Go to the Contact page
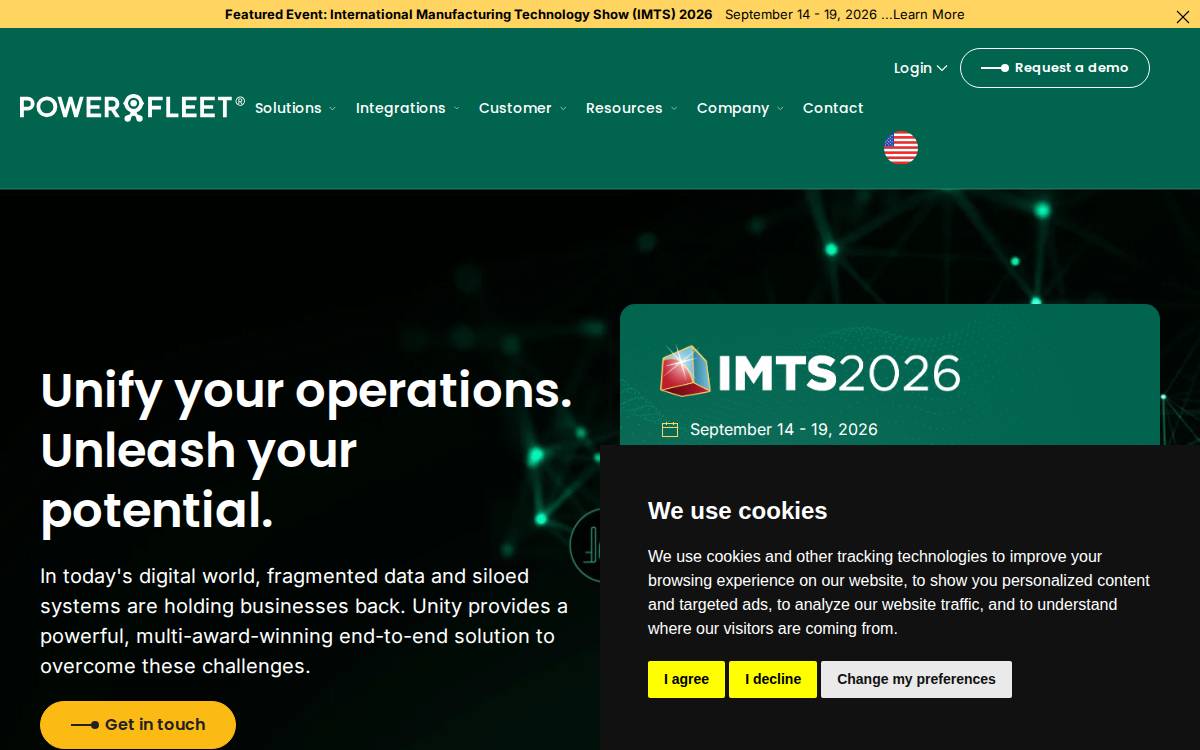 [x=833, y=108]
